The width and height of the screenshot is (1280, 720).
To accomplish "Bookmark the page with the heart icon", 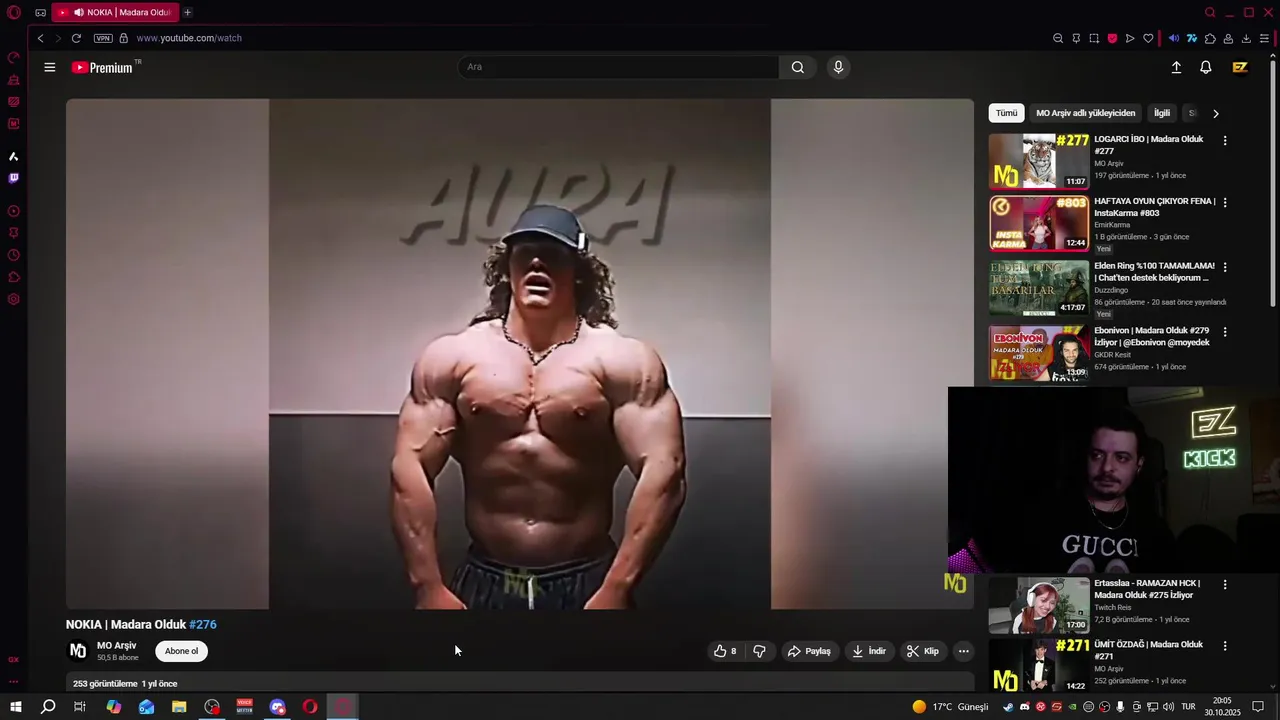I will click(1148, 38).
